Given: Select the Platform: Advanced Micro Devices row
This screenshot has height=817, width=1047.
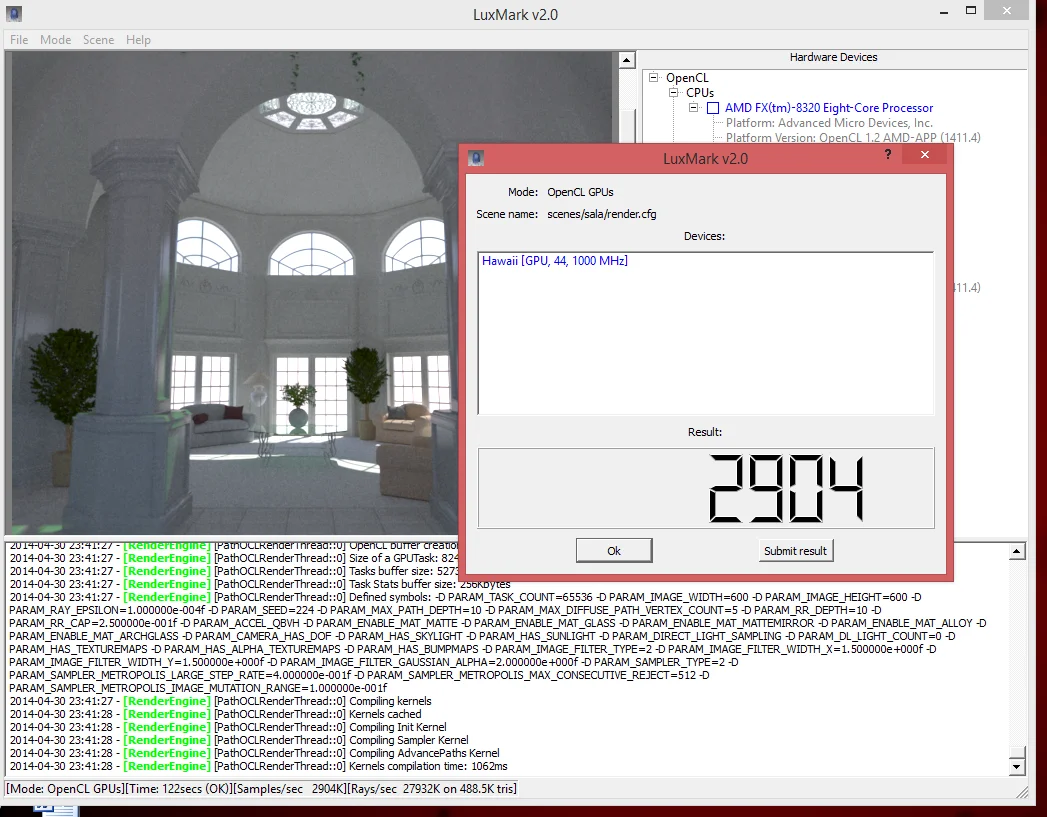Looking at the screenshot, I should (829, 123).
